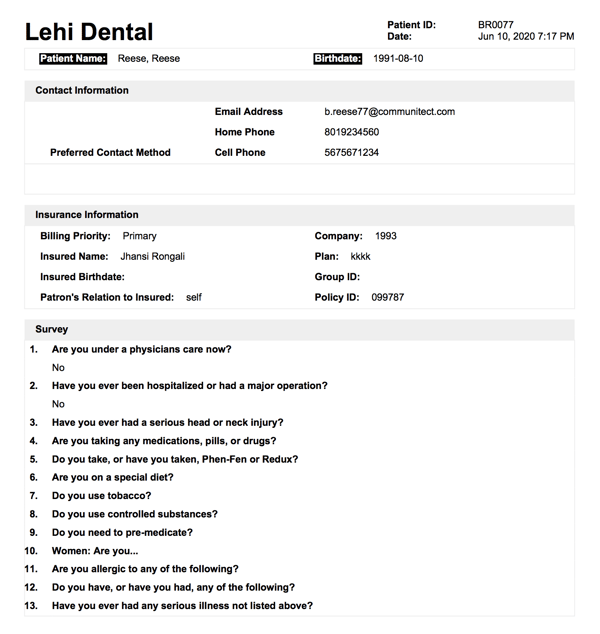Click the question about physicians care
The width and height of the screenshot is (600, 634).
(x=142, y=349)
